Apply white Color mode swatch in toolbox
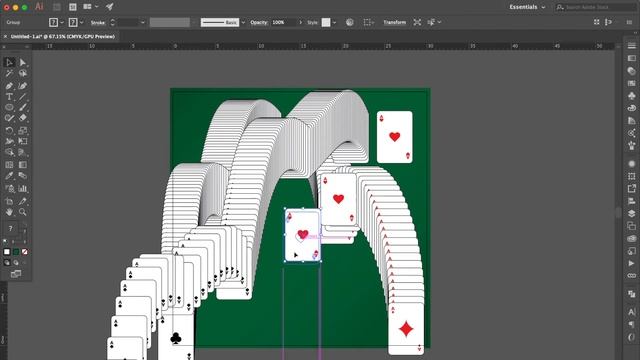The width and height of the screenshot is (640, 360). 7,252
